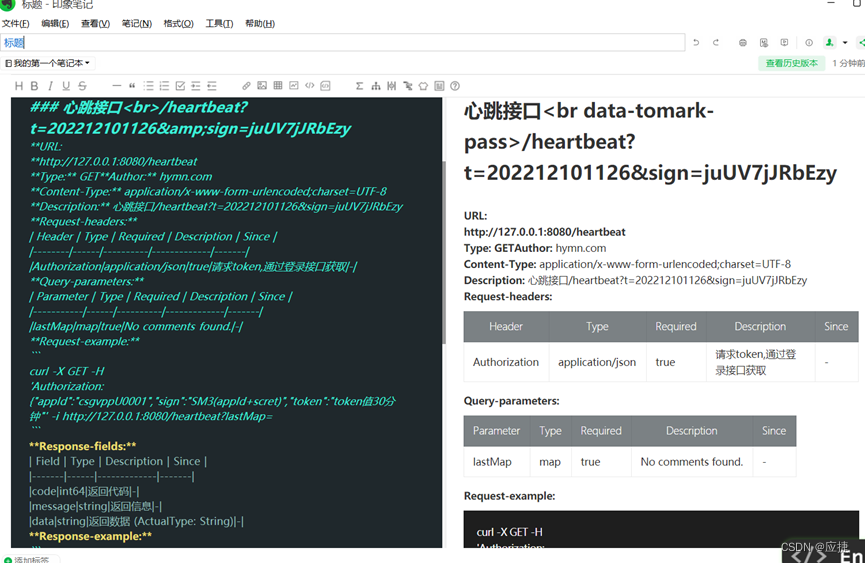Screen dimensions: 865x563
Task: Insert a code block with boxed code icon
Action: click(325, 85)
